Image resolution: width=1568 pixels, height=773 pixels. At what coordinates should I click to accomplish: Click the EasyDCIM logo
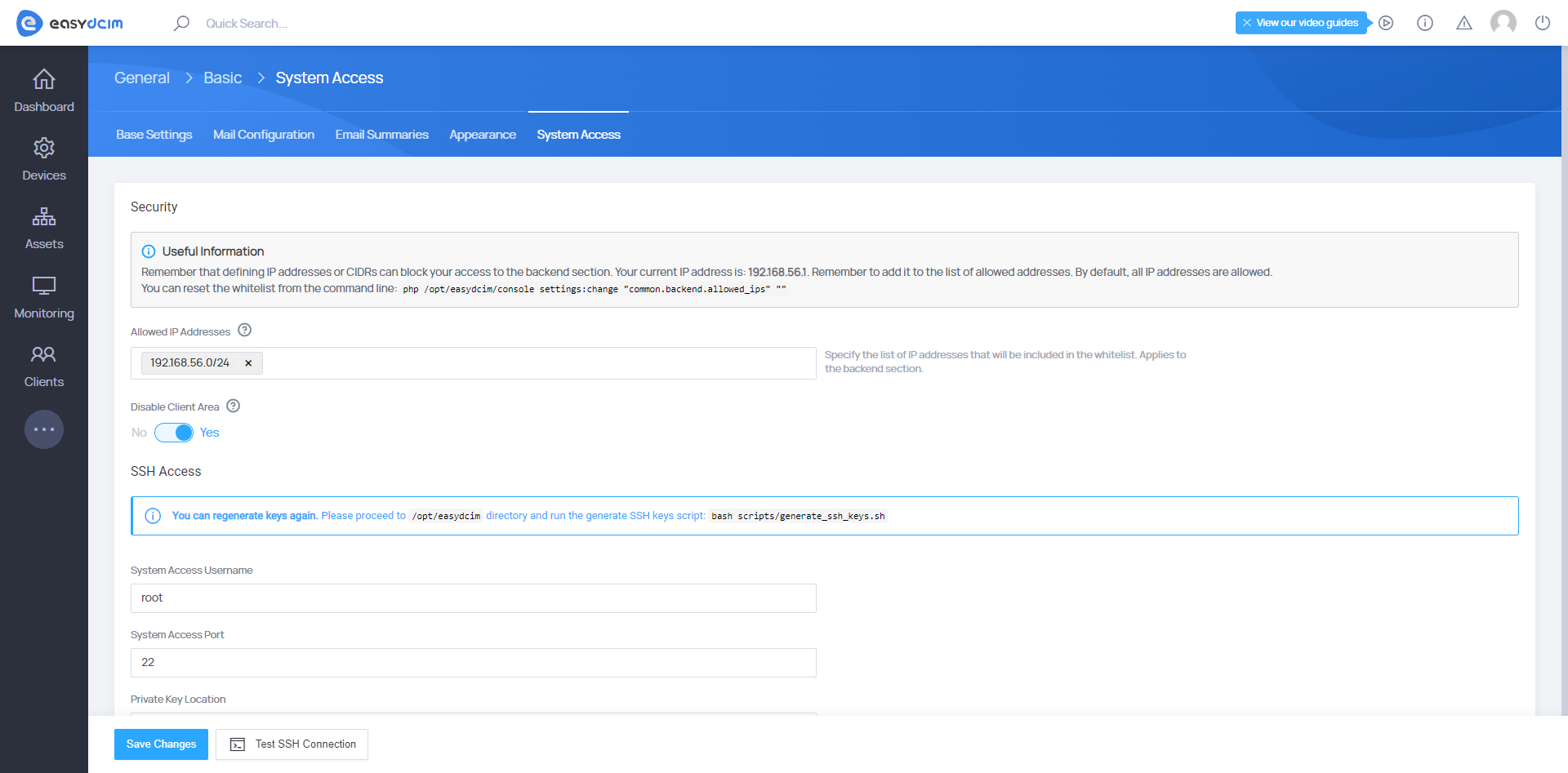(70, 23)
